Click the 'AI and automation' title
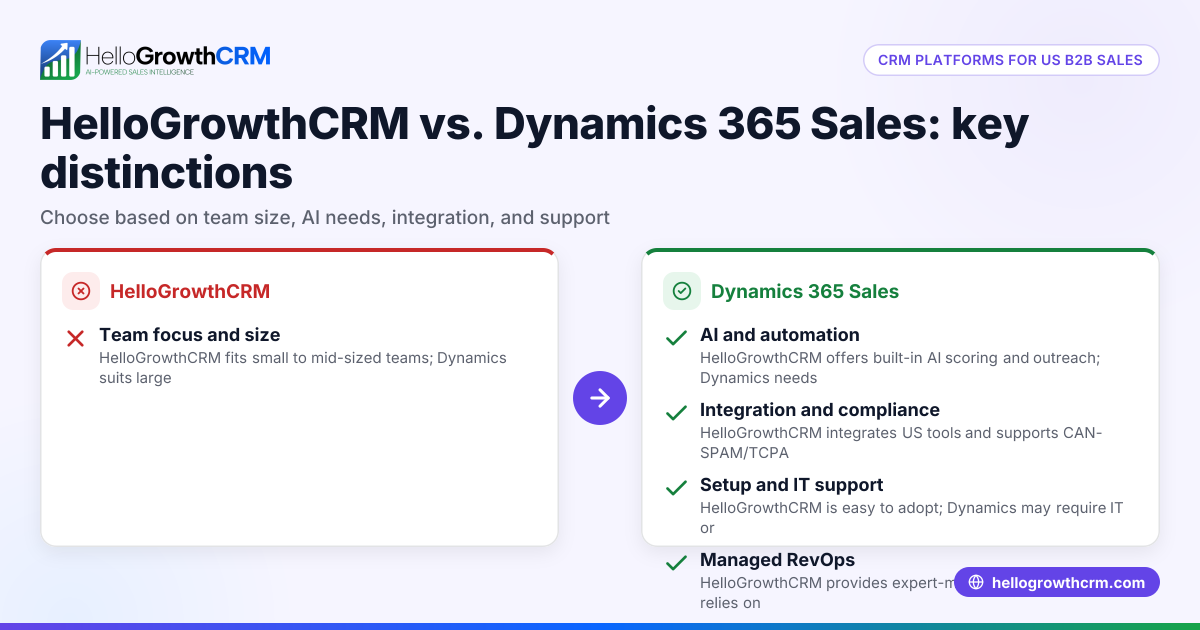The height and width of the screenshot is (630, 1200). click(x=780, y=335)
